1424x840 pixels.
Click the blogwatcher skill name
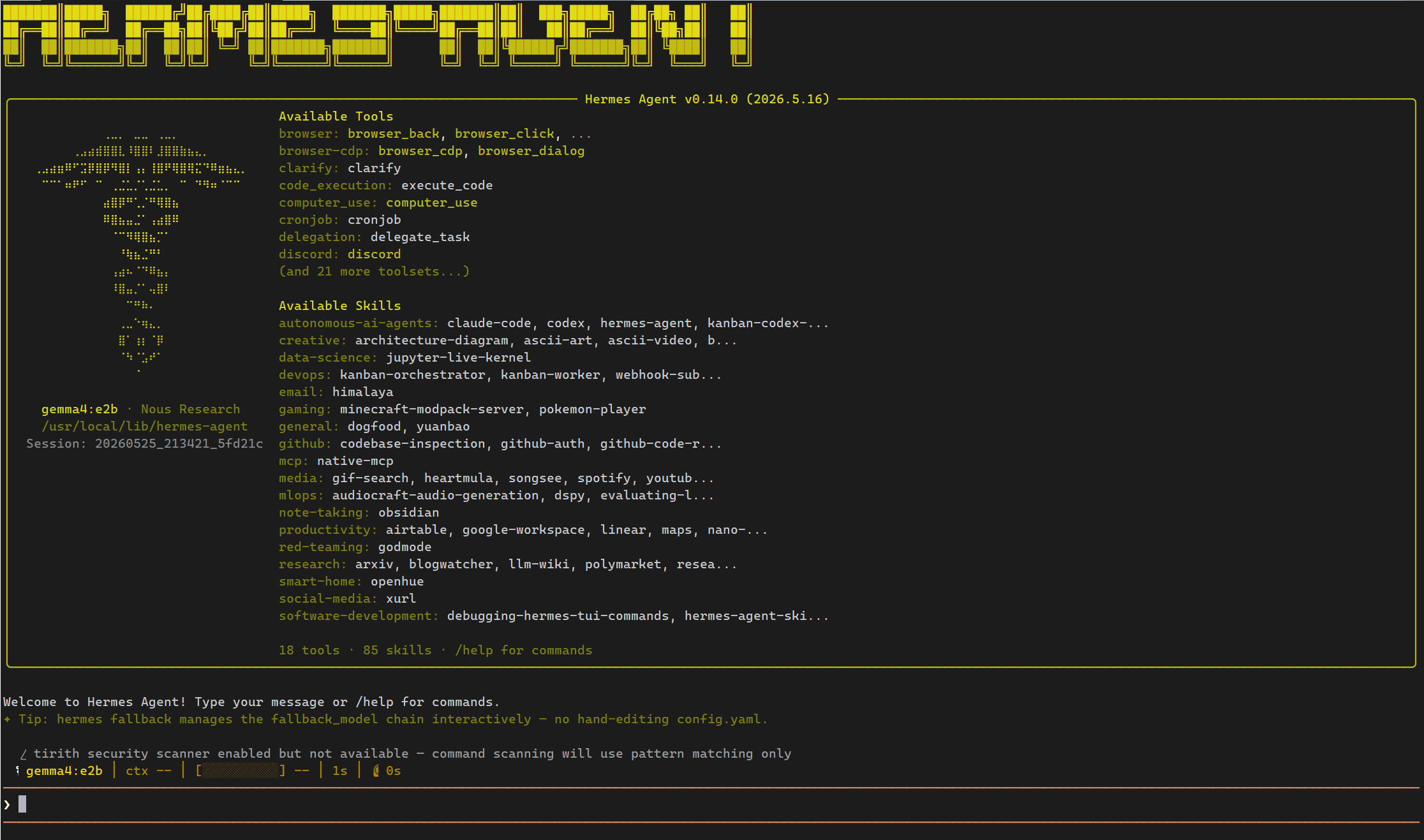point(451,564)
